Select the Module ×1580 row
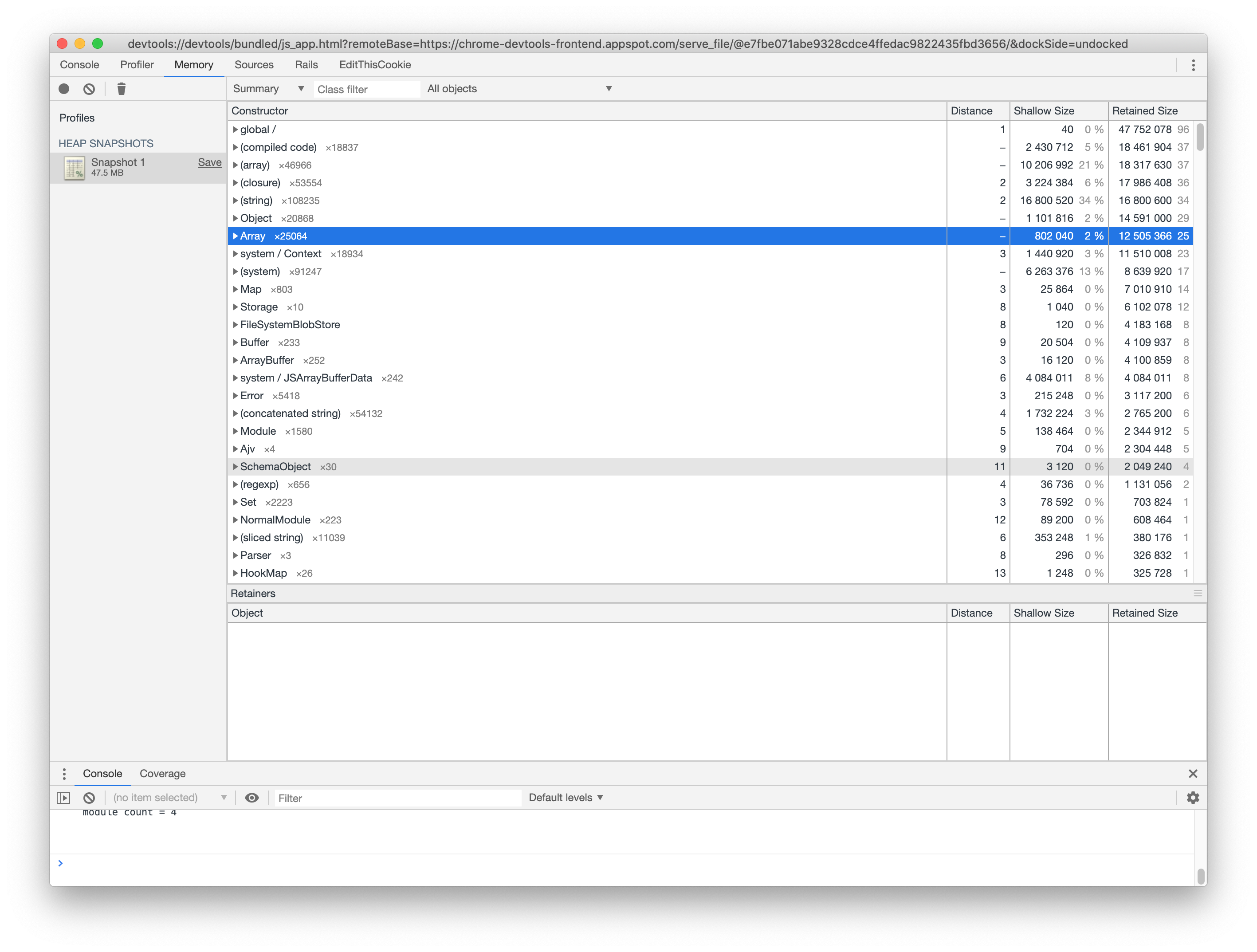 click(710, 431)
